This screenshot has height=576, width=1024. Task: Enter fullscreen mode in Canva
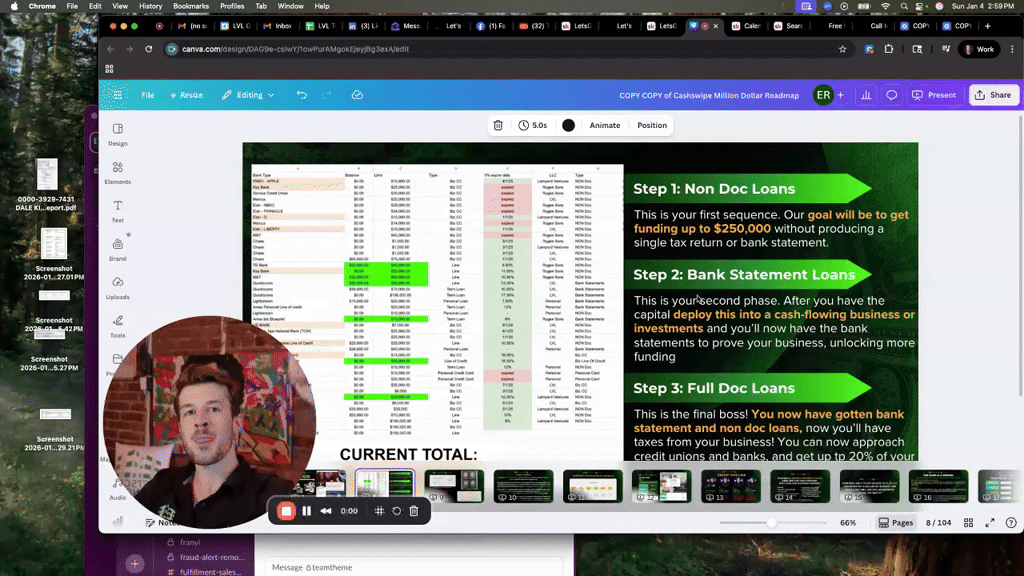tap(990, 522)
